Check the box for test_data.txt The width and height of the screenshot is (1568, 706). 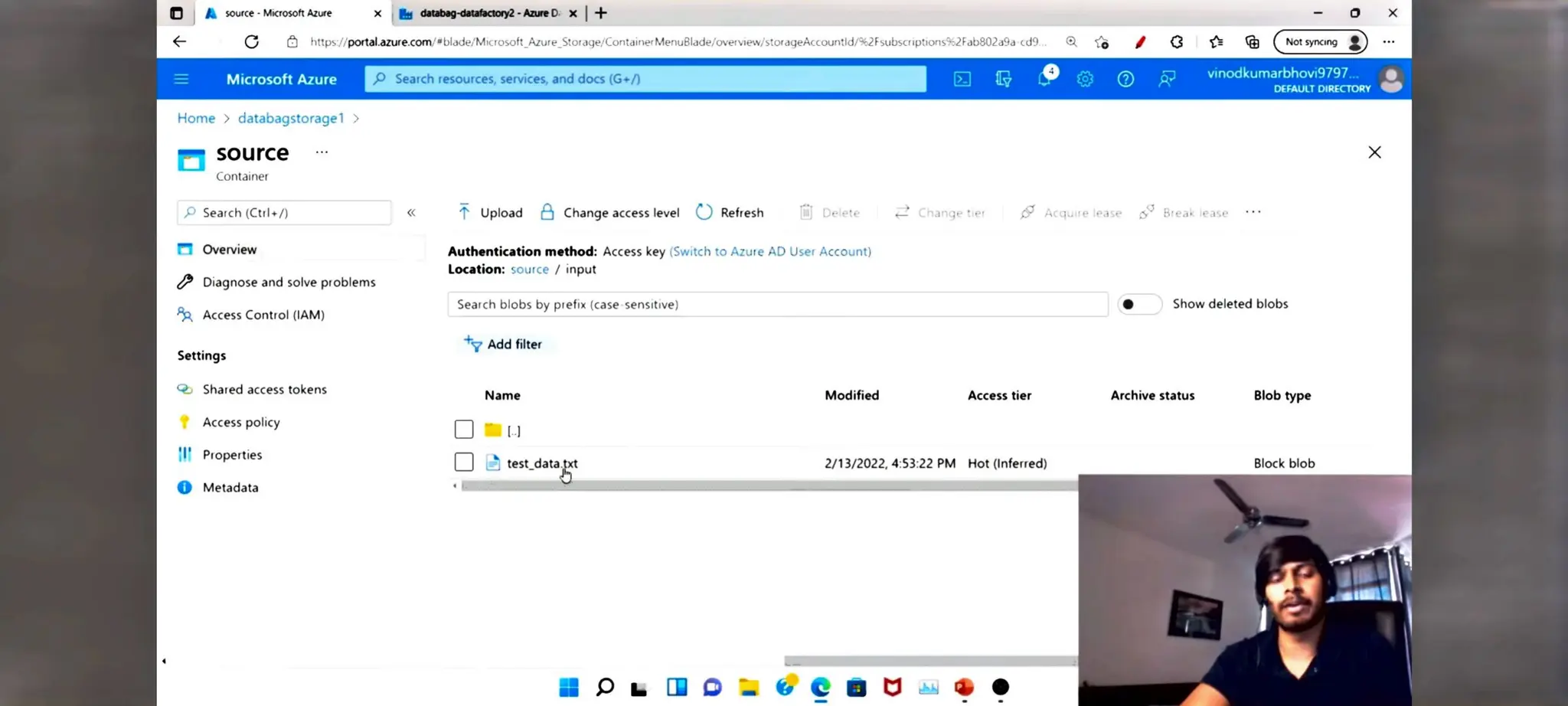click(x=464, y=462)
